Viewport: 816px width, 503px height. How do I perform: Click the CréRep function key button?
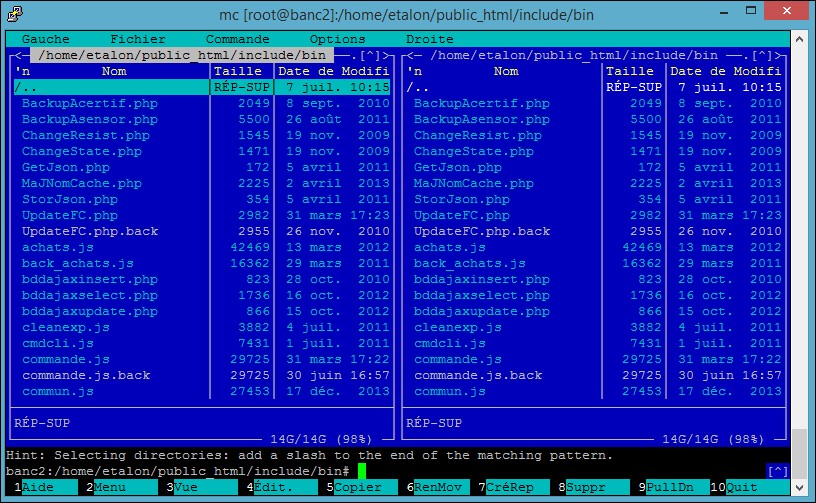coord(509,487)
